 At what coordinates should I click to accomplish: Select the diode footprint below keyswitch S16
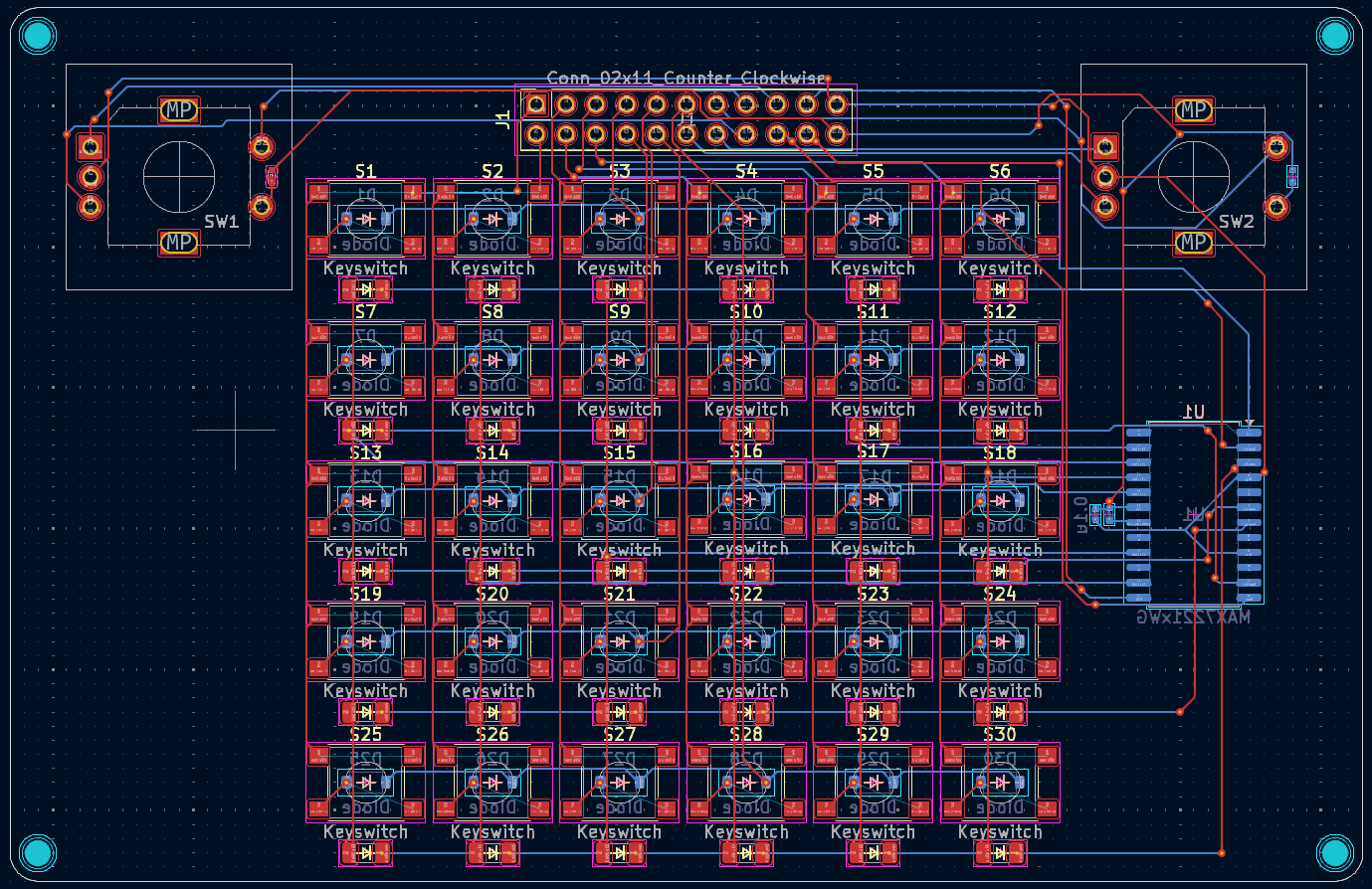[746, 572]
